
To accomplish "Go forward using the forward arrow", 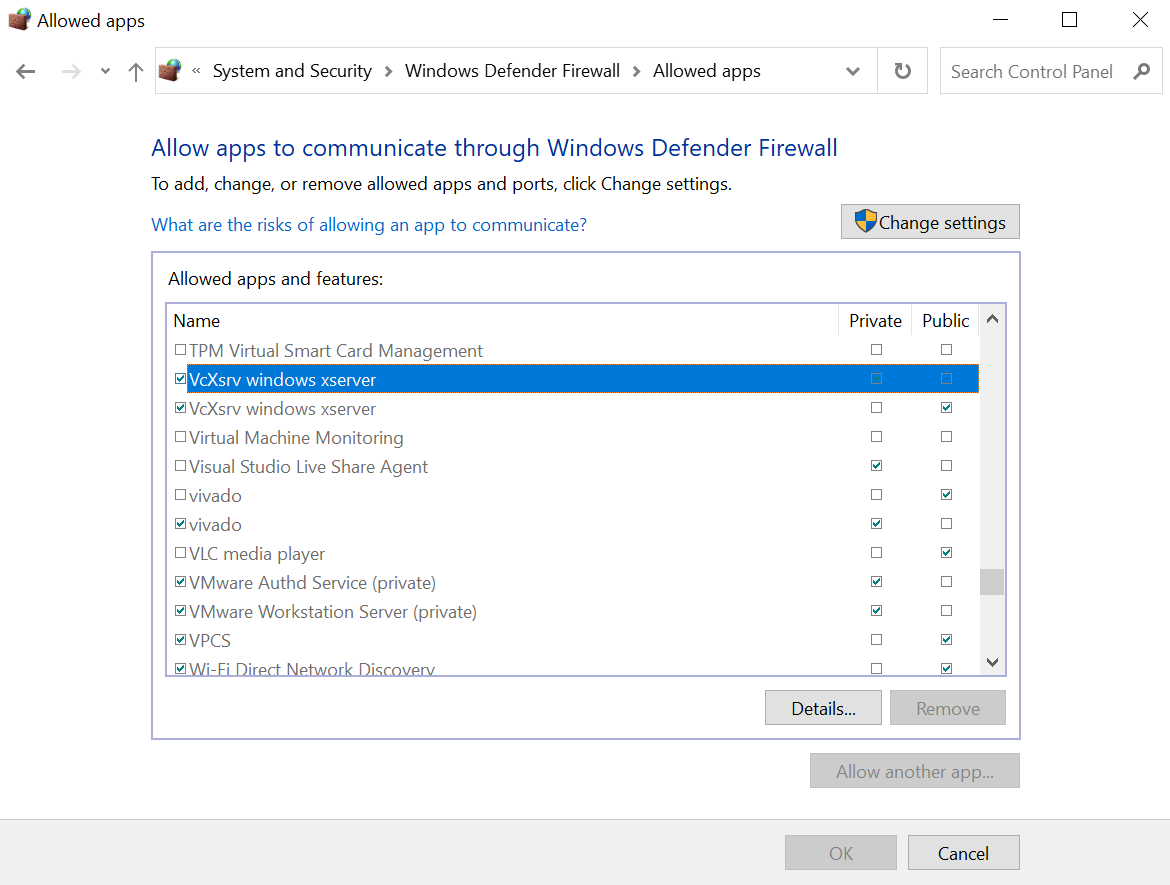I will click(71, 72).
